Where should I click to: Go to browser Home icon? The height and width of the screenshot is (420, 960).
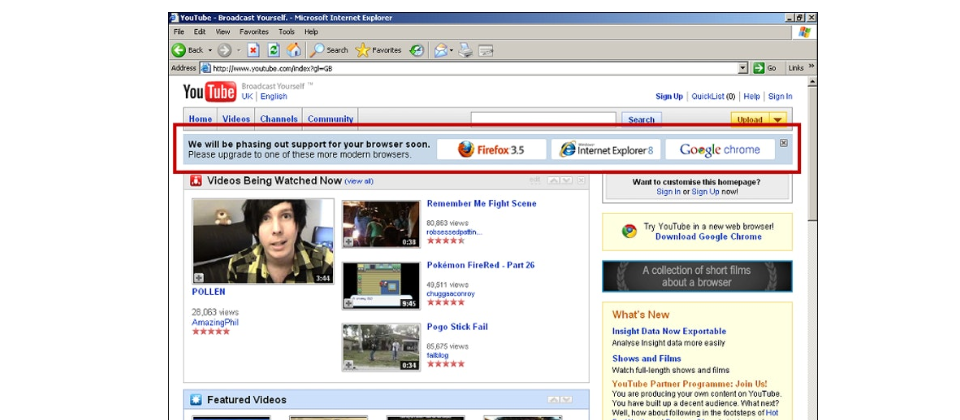coord(293,50)
